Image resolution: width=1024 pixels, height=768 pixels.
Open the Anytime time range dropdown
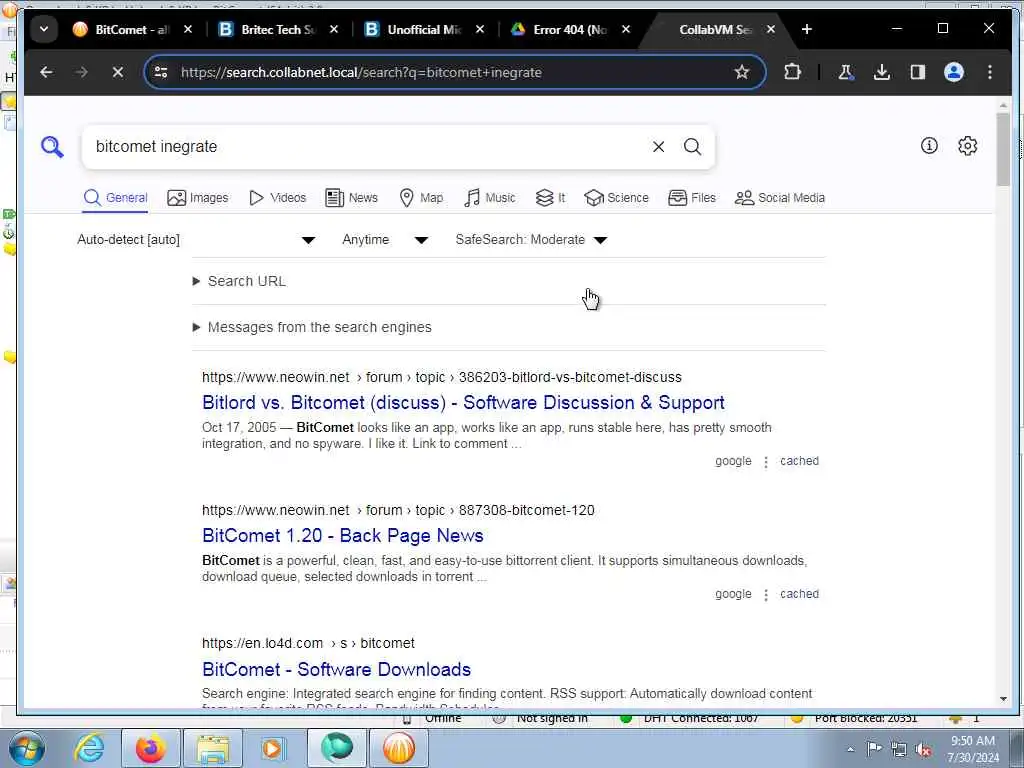[x=385, y=240]
